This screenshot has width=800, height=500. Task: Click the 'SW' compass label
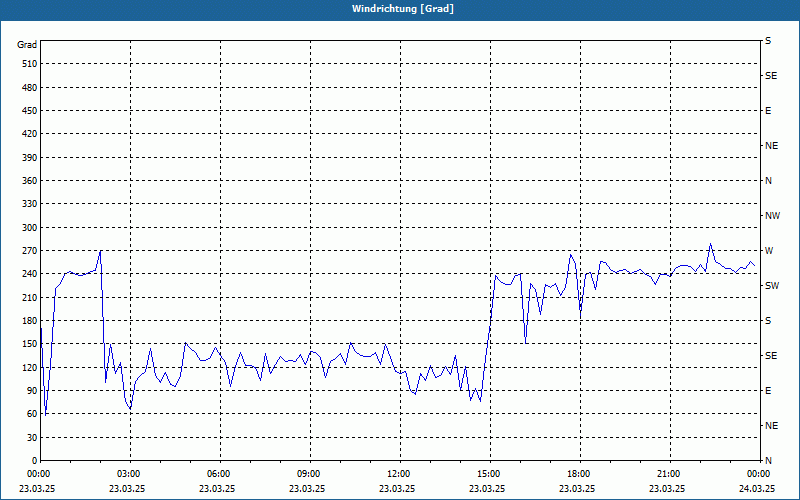point(772,286)
